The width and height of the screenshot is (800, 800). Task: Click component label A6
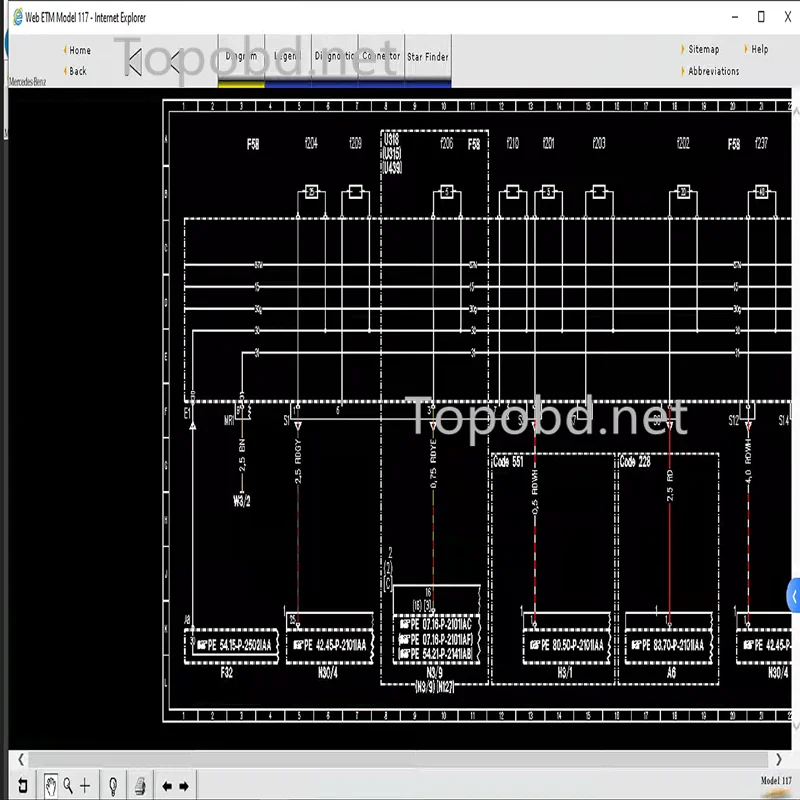click(671, 672)
